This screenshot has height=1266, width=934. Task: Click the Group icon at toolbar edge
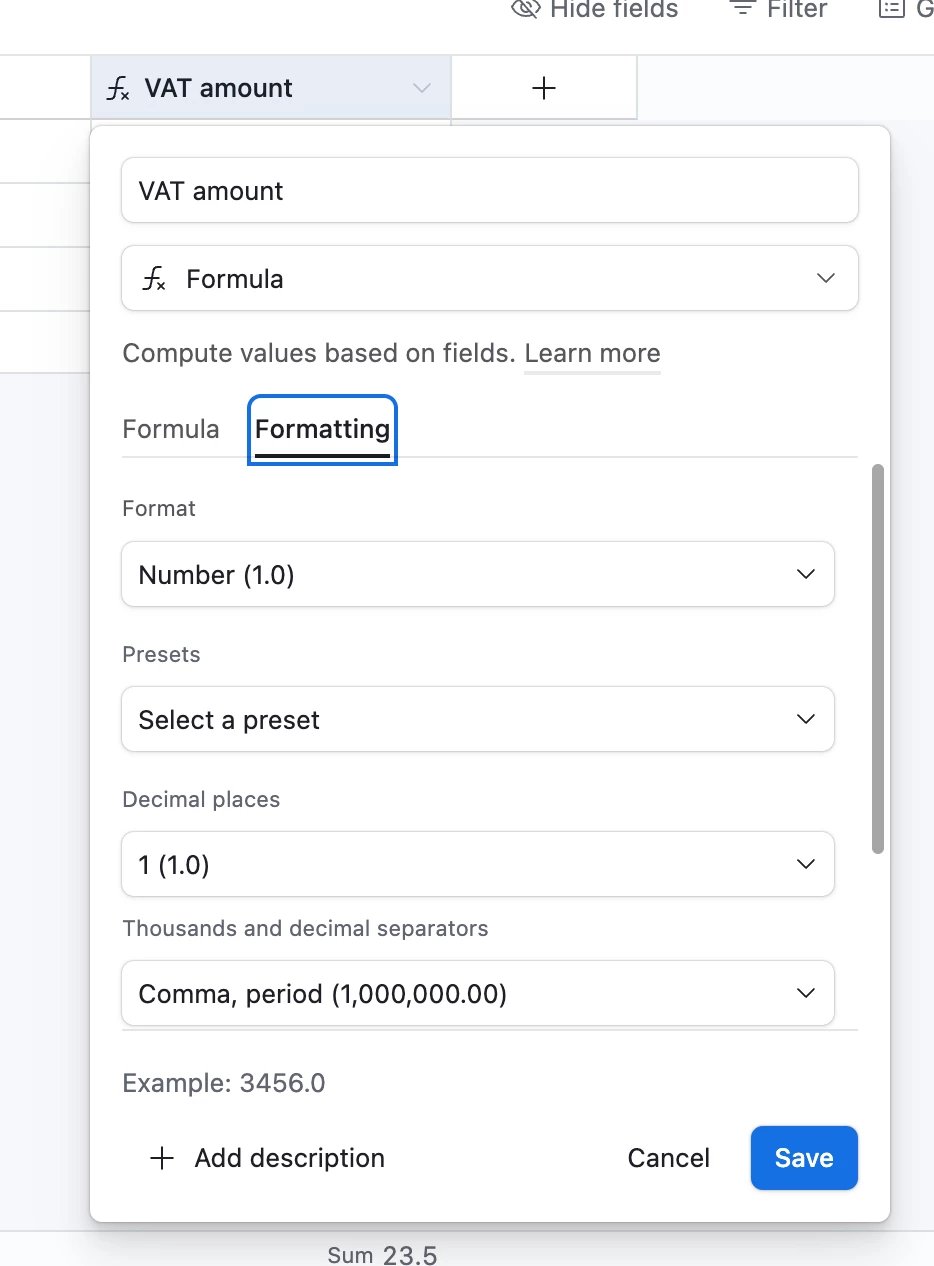coord(889,9)
